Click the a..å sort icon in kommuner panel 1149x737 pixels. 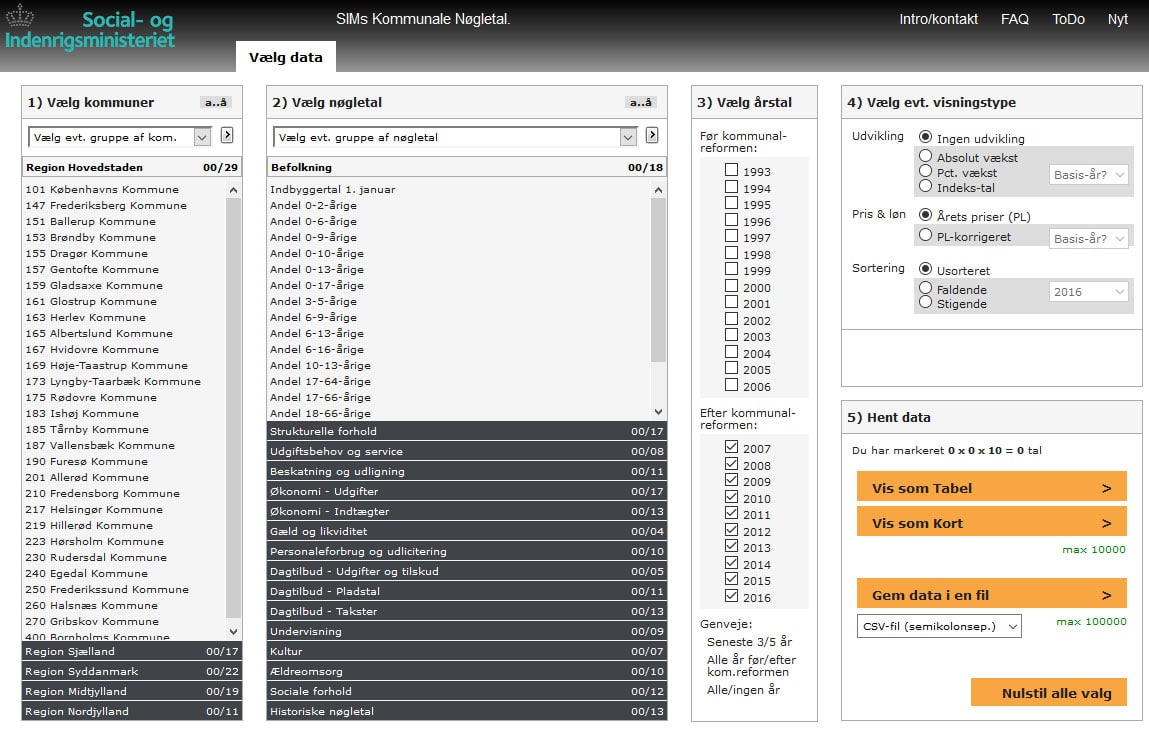coord(216,102)
